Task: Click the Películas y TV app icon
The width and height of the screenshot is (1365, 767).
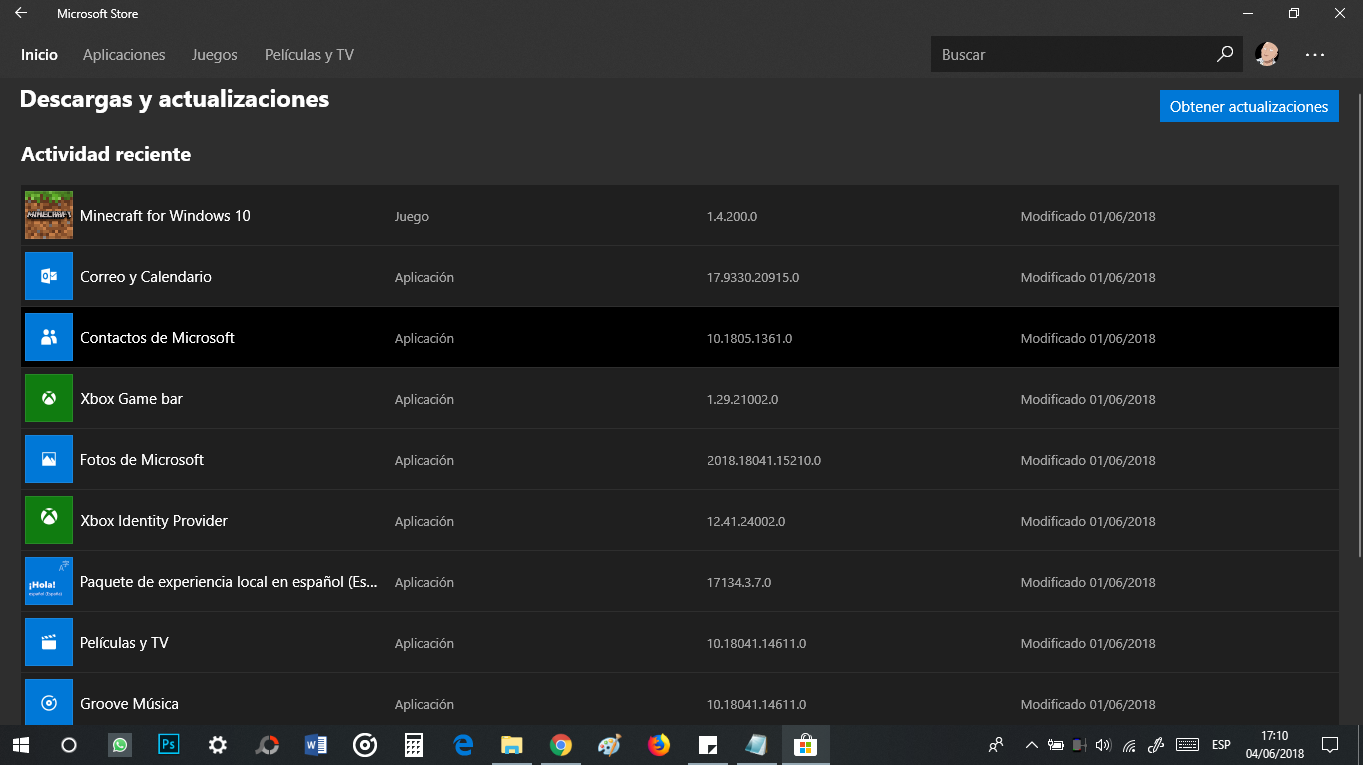Action: coord(49,642)
